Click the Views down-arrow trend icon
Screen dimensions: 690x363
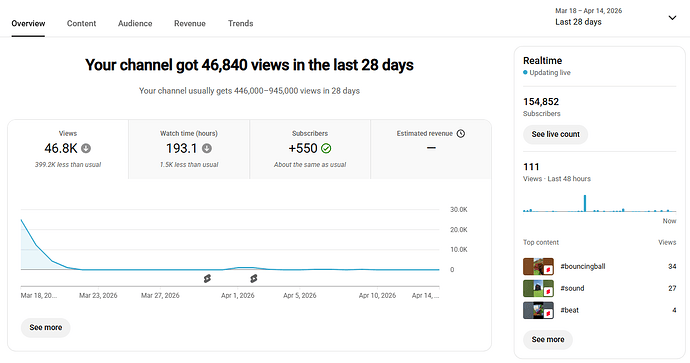tap(86, 149)
